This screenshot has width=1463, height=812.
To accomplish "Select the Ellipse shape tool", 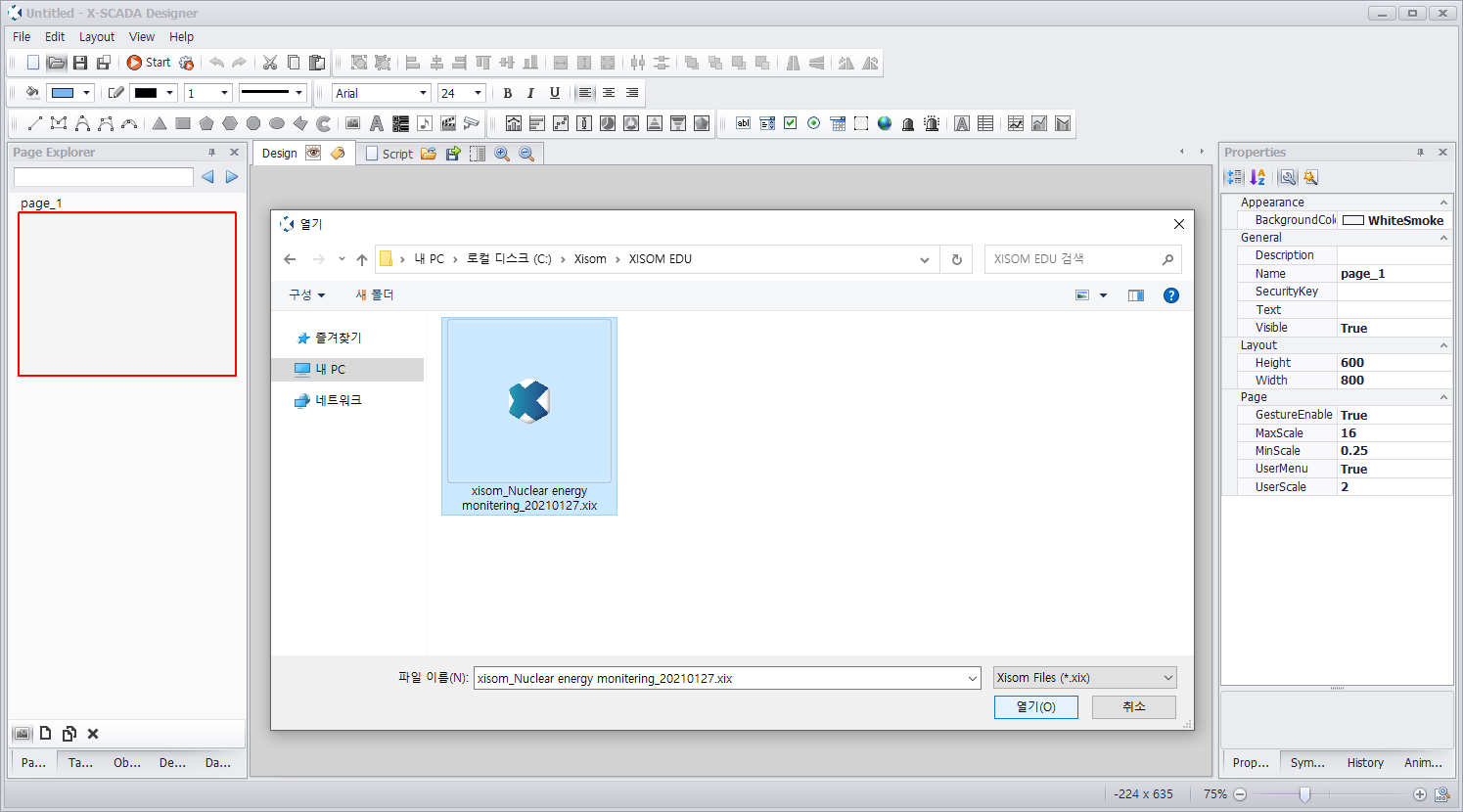I will point(277,123).
